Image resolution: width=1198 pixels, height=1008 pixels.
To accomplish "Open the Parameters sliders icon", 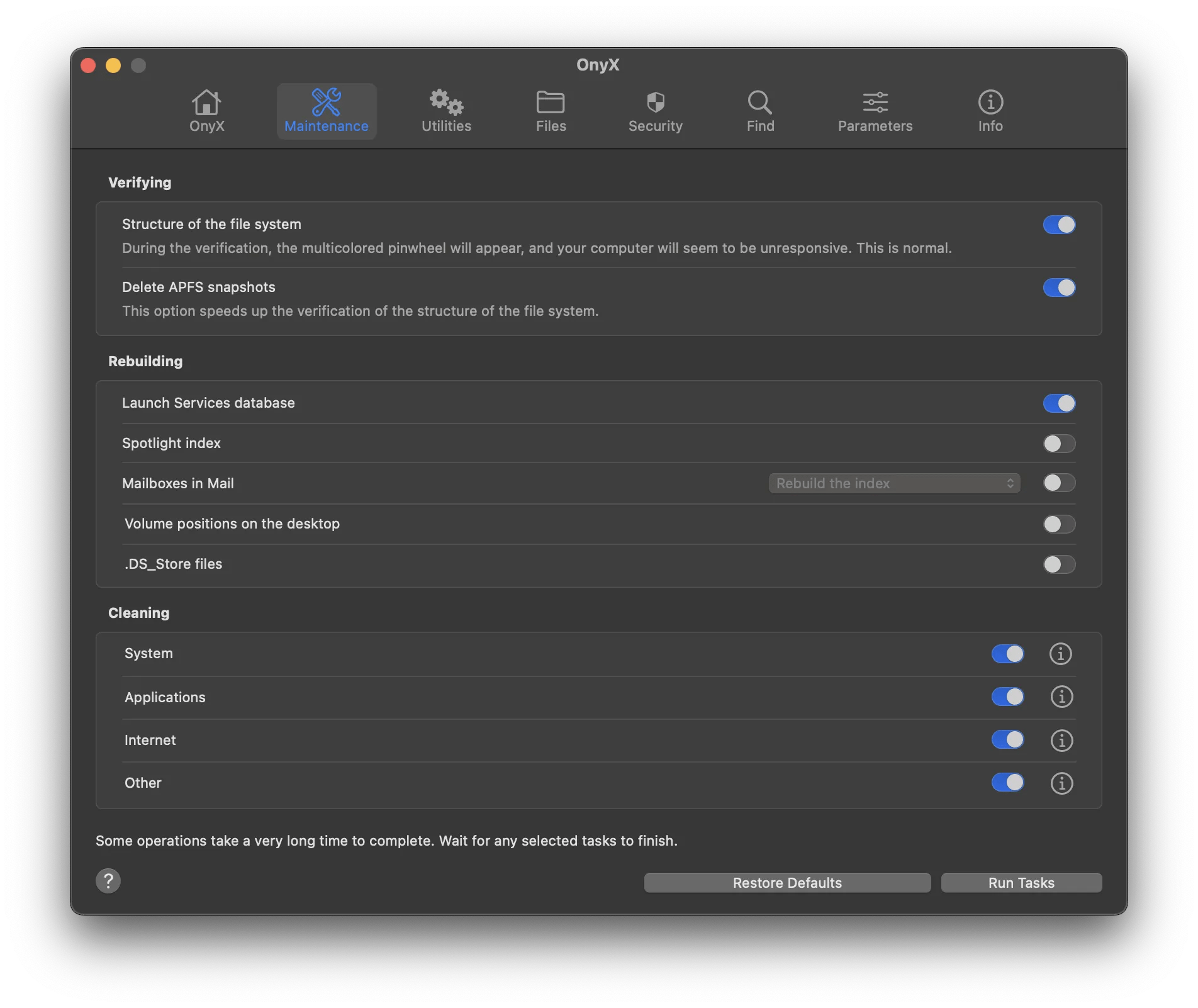I will coord(875,103).
